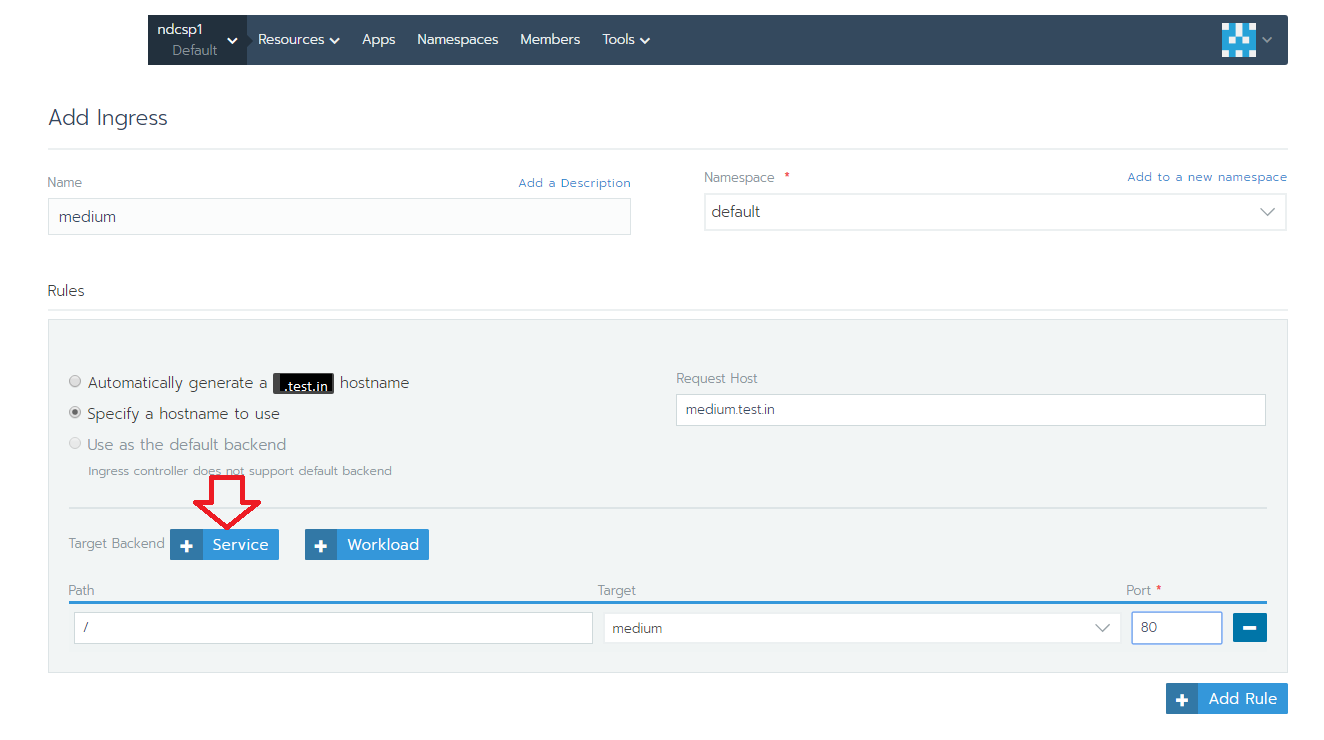Expand the chevron beside user avatar
The image size is (1324, 740).
pos(1267,40)
